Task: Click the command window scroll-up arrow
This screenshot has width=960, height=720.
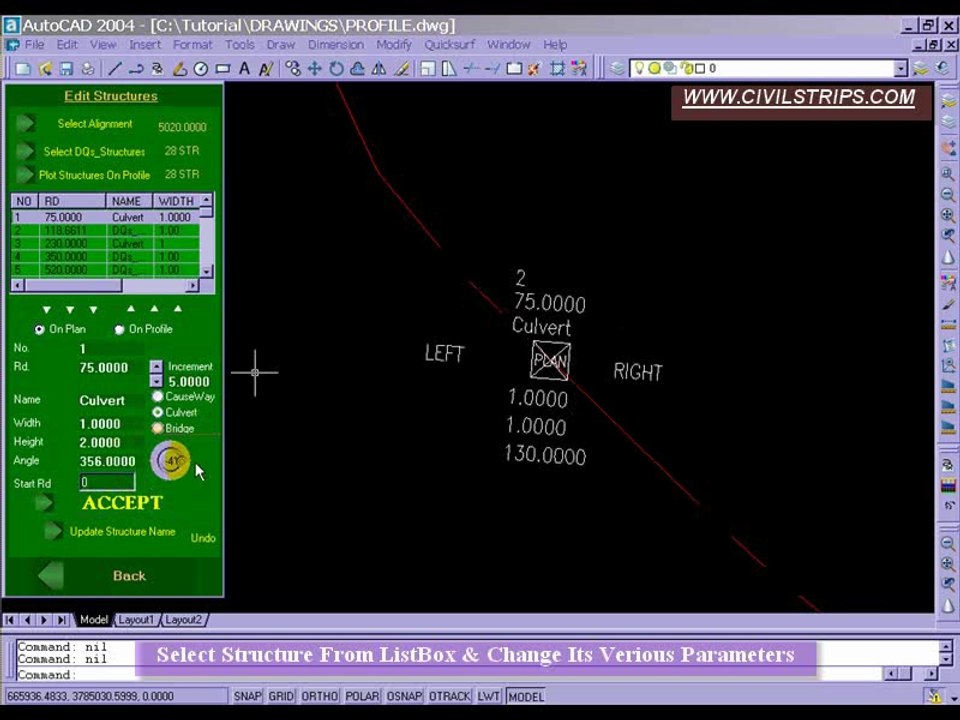Action: point(946,647)
